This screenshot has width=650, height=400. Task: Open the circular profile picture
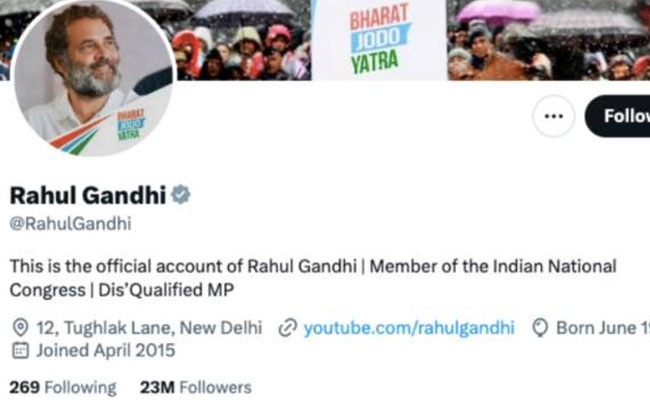click(x=93, y=78)
